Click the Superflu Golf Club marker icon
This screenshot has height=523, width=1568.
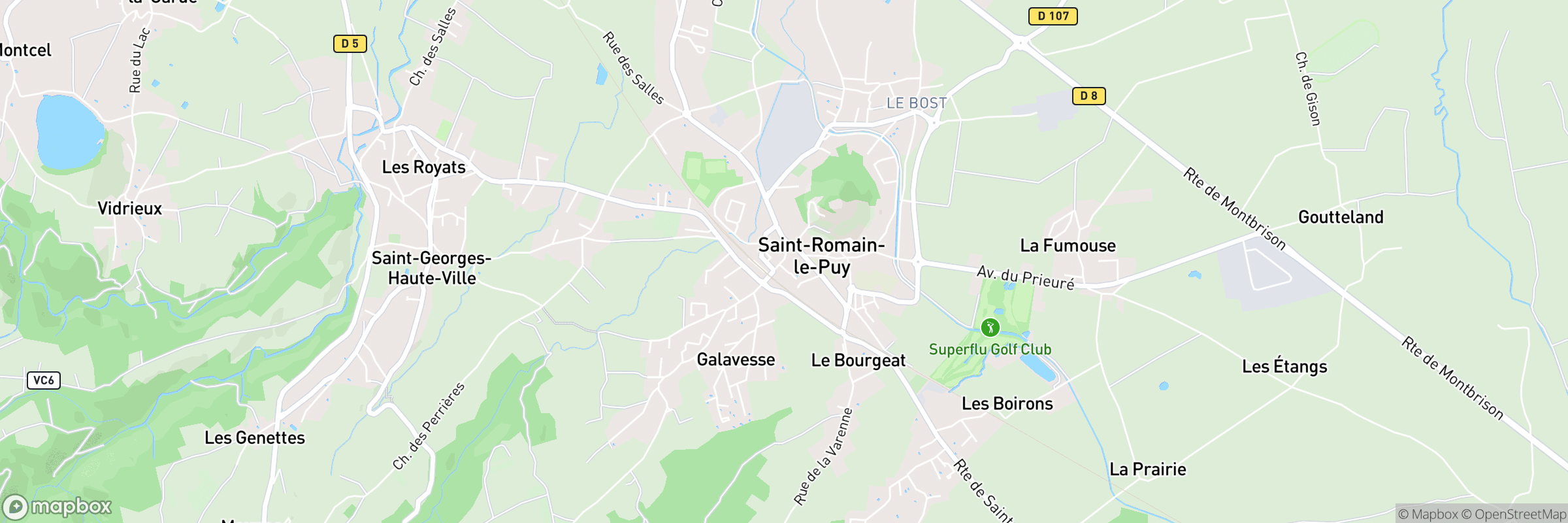tap(990, 327)
